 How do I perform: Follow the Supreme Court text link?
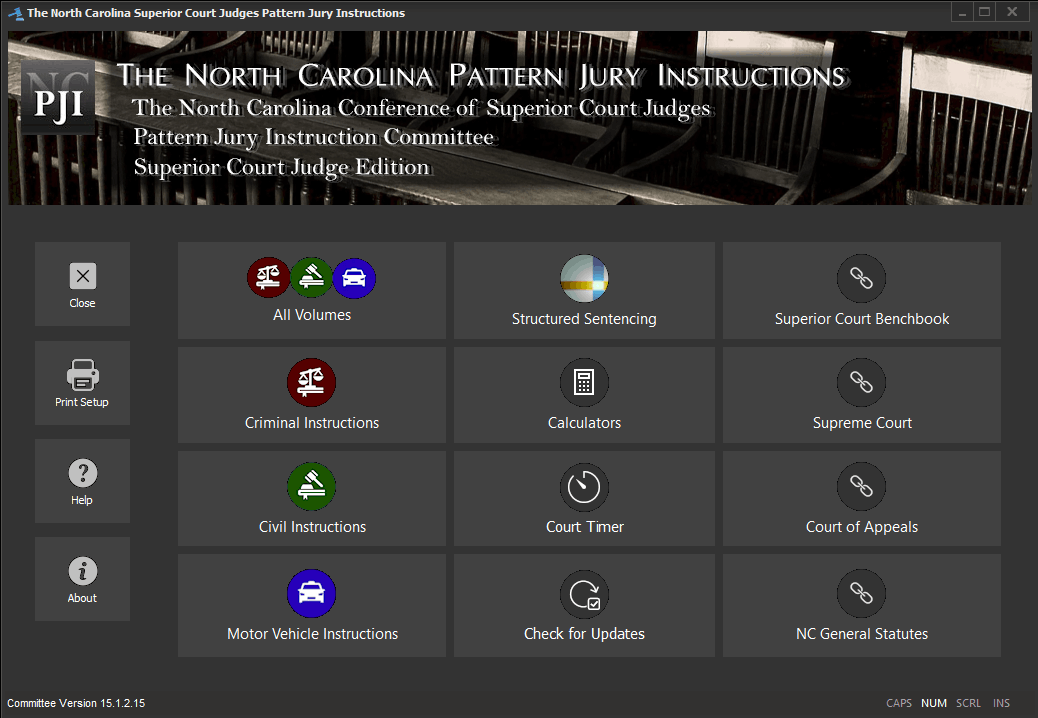[862, 423]
